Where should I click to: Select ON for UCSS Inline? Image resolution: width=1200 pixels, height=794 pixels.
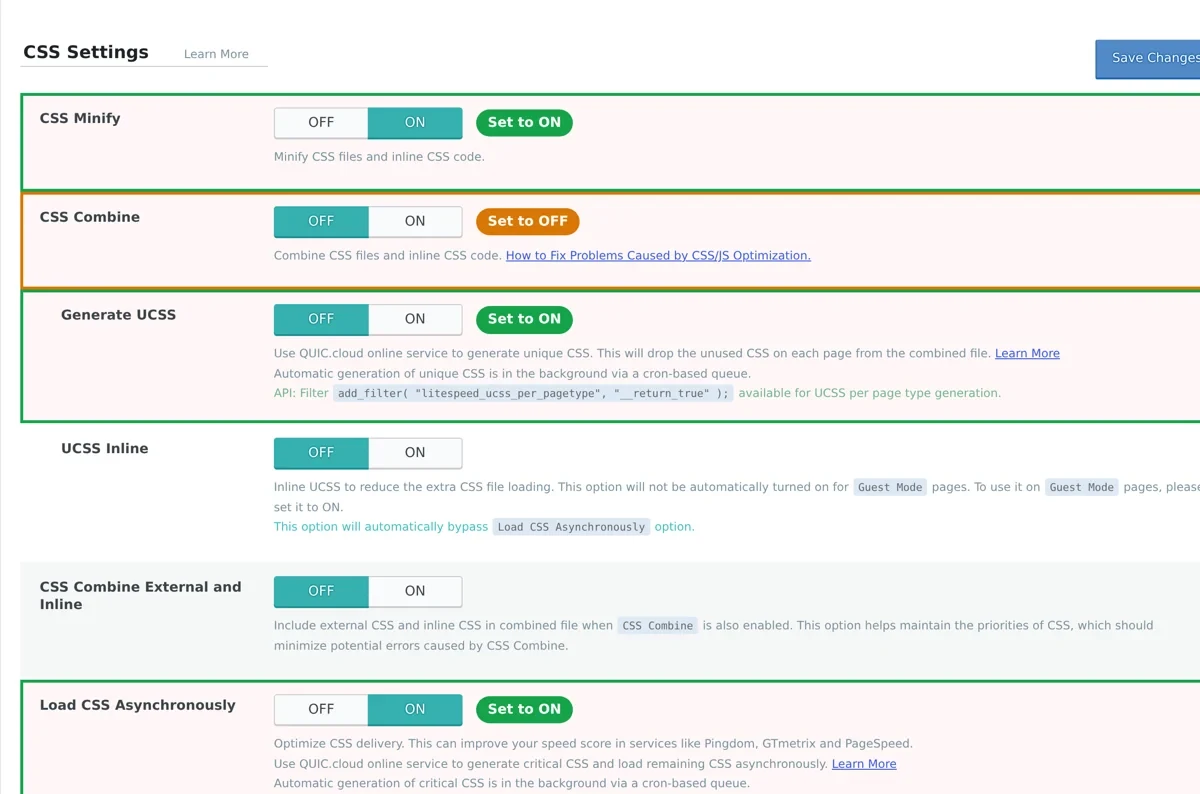(415, 453)
